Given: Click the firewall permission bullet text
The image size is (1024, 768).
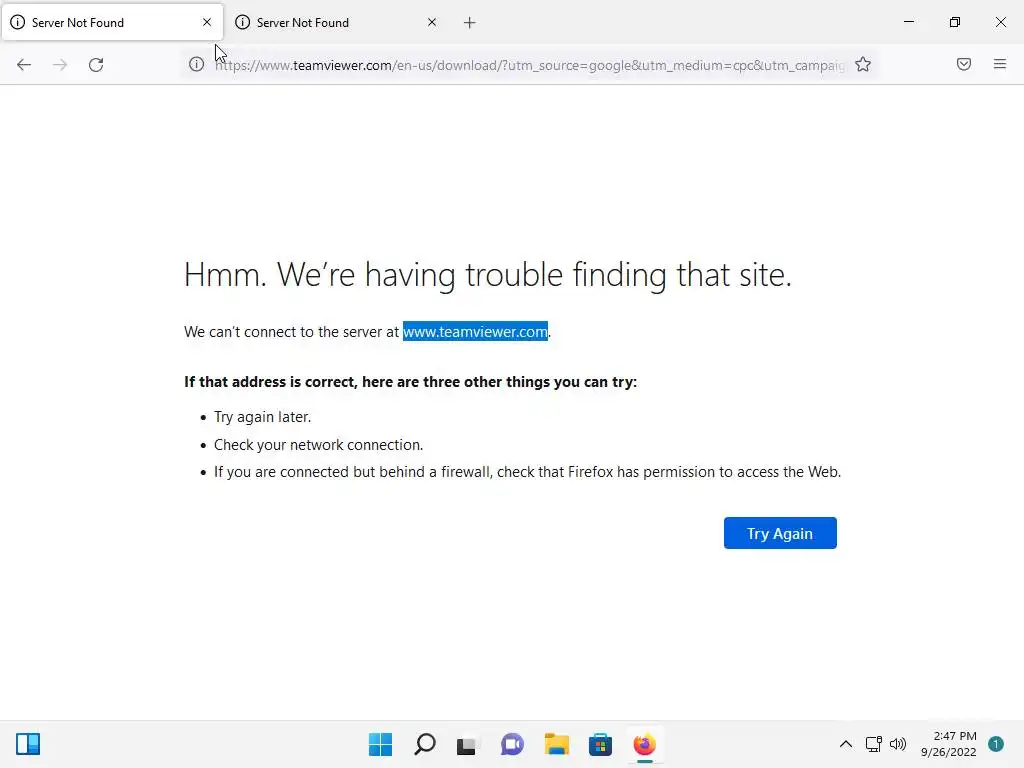Looking at the screenshot, I should (528, 472).
